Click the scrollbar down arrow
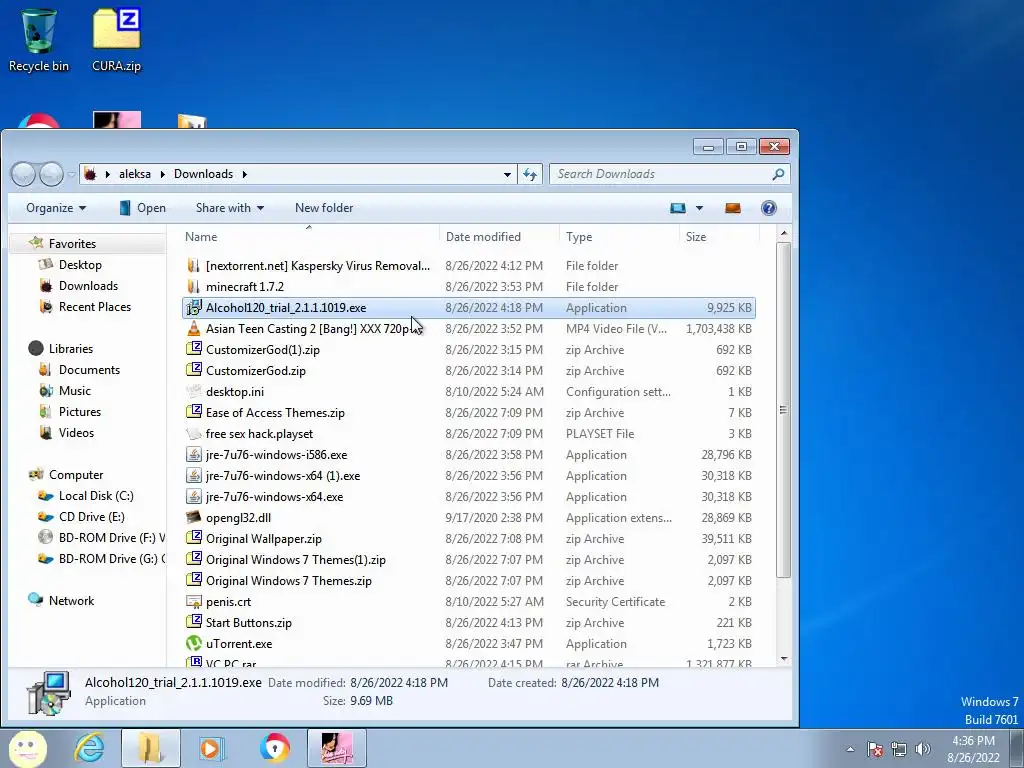1024x768 pixels. [784, 660]
